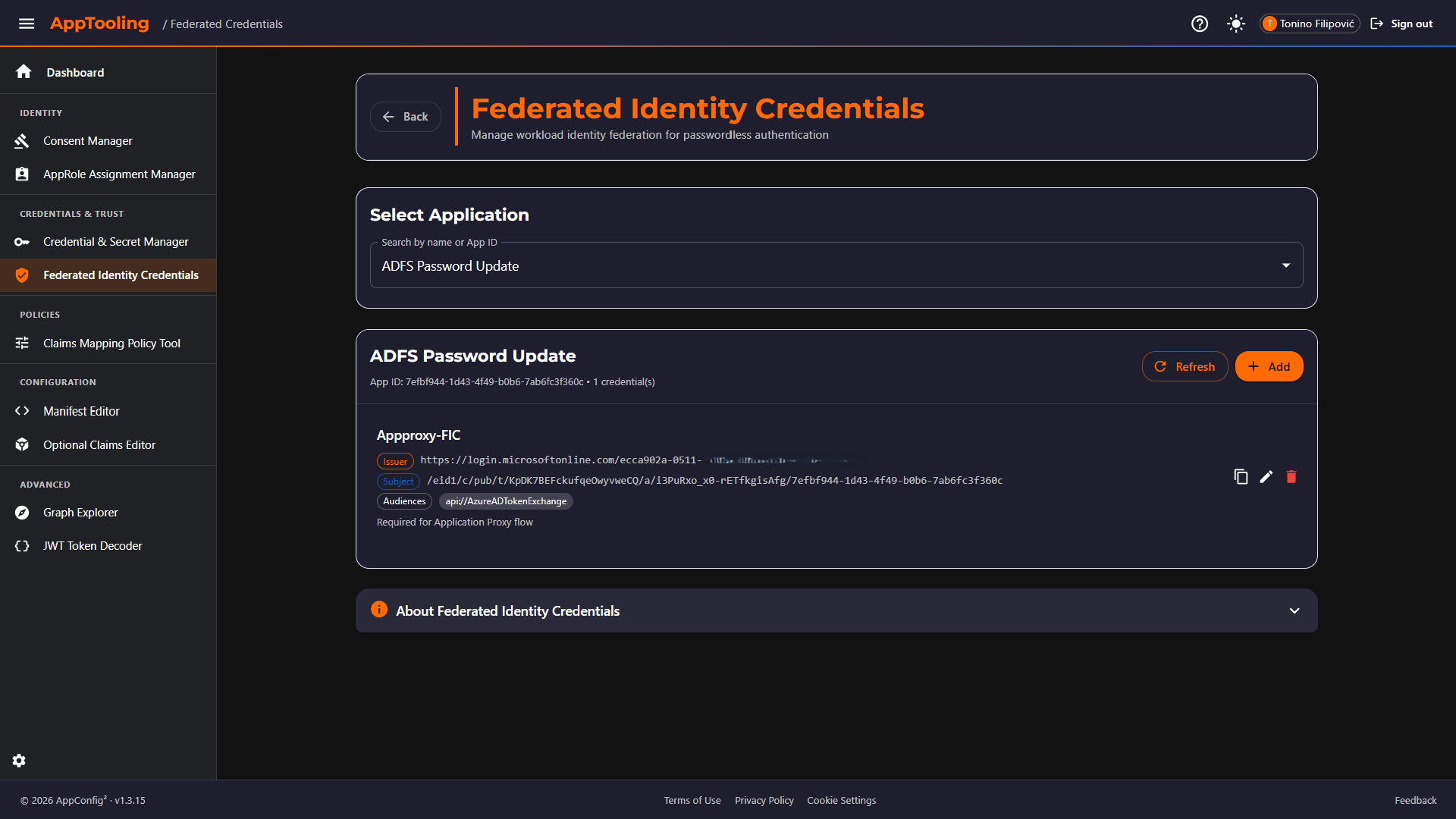Expand About Federated Identity Credentials section
Screen dimensions: 1456x819
point(1294,610)
